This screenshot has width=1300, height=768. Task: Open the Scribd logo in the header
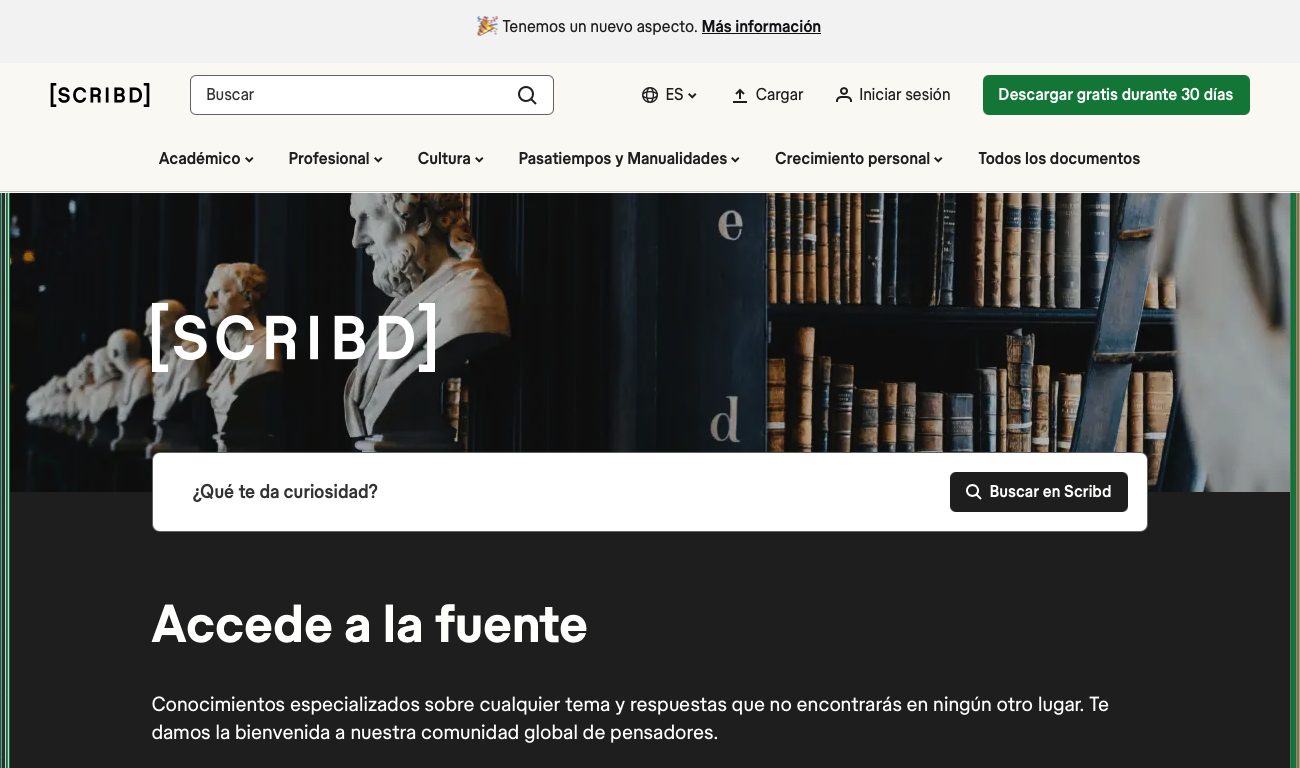pyautogui.click(x=100, y=95)
